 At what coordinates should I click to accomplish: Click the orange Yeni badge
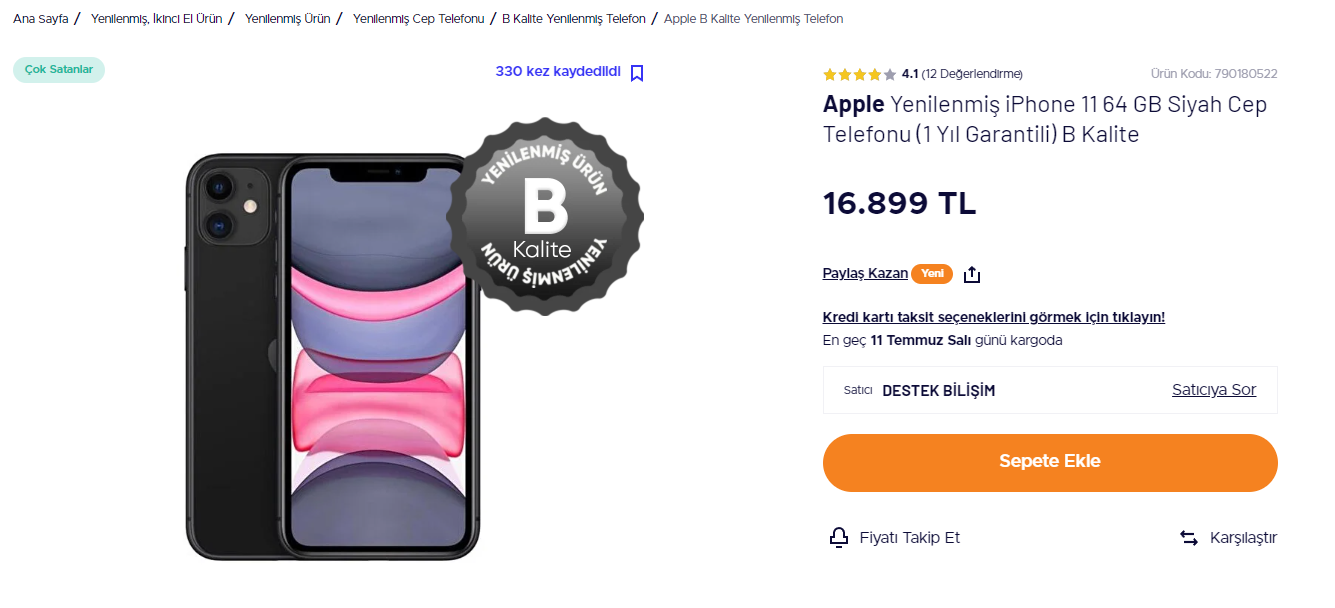pyautogui.click(x=932, y=273)
